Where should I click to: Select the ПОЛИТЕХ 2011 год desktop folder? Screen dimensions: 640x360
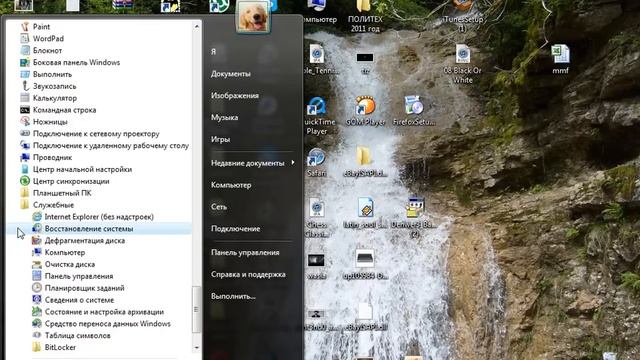pyautogui.click(x=365, y=17)
